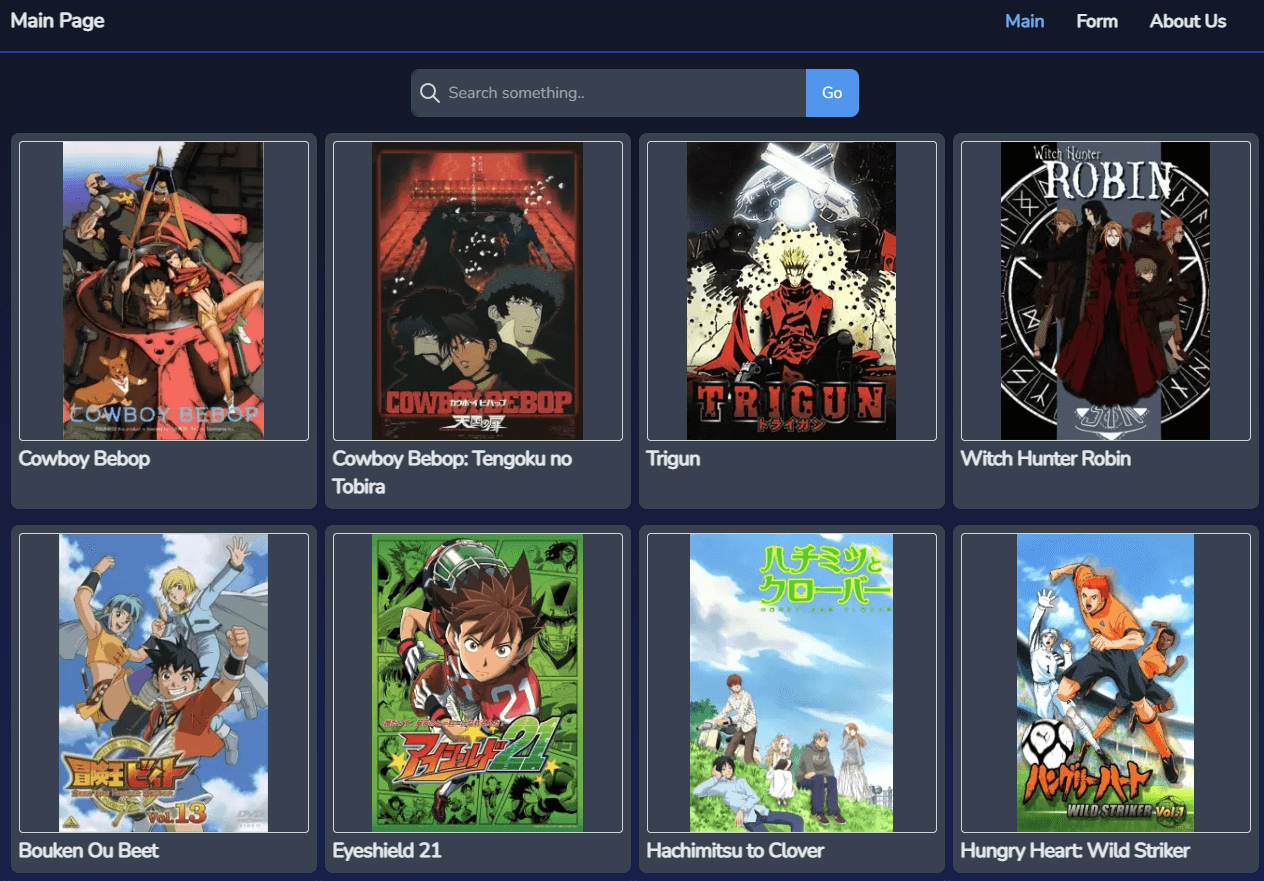Click the Trigun title link
The height and width of the screenshot is (881, 1264).
tap(672, 458)
